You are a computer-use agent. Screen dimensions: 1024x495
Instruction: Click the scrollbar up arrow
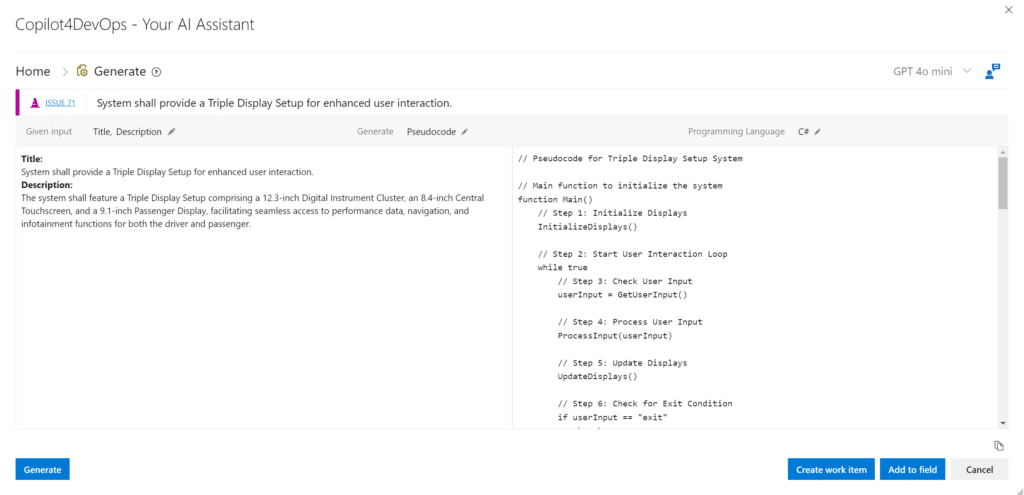pos(1002,152)
